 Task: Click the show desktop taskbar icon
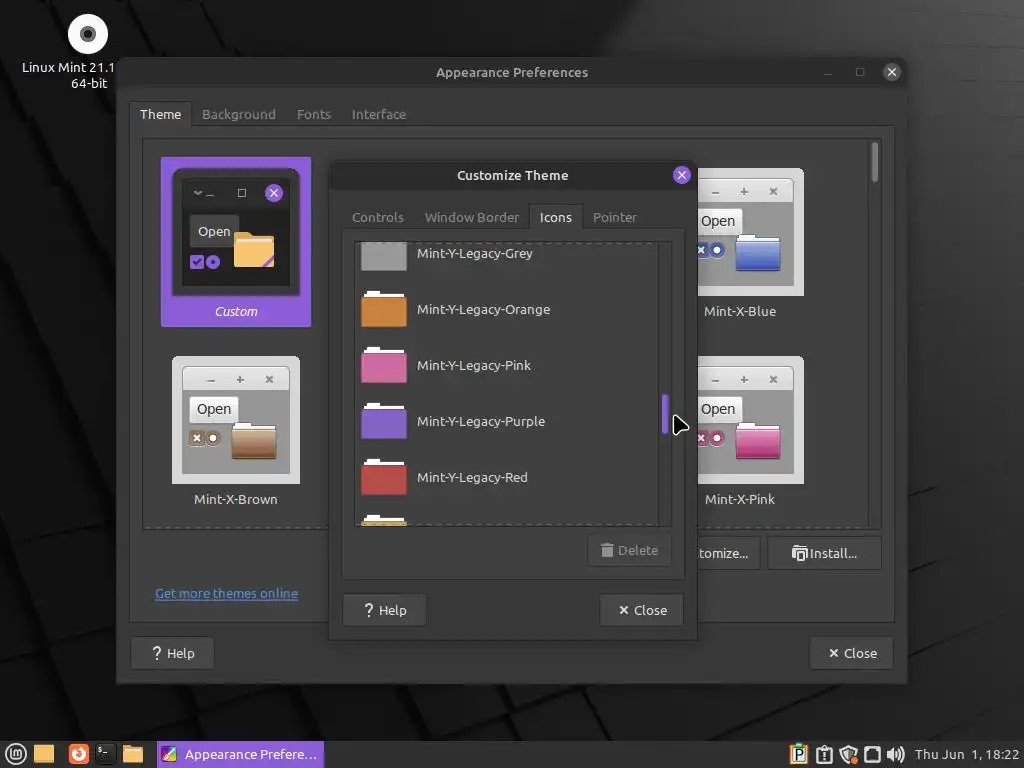44,754
